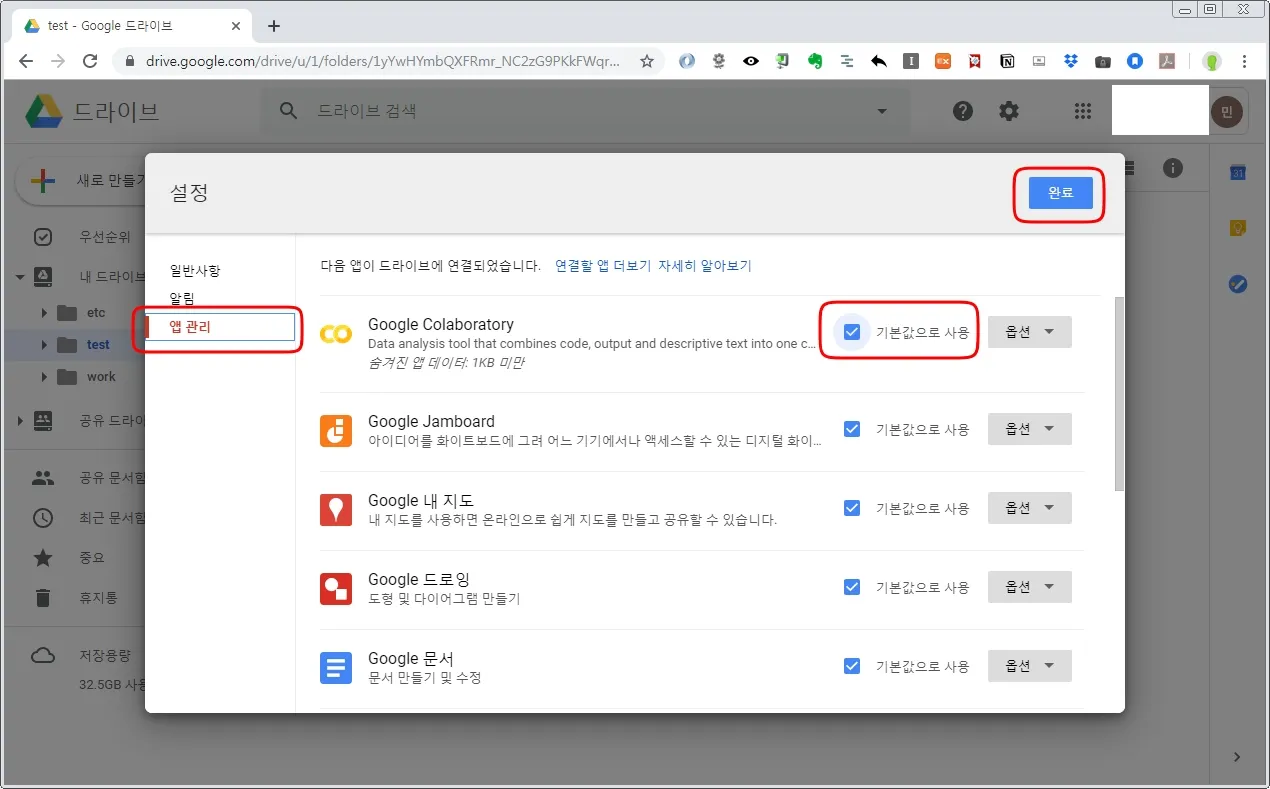The height and width of the screenshot is (789, 1270).
Task: Expand the work folder tree arrow
Action: point(44,377)
